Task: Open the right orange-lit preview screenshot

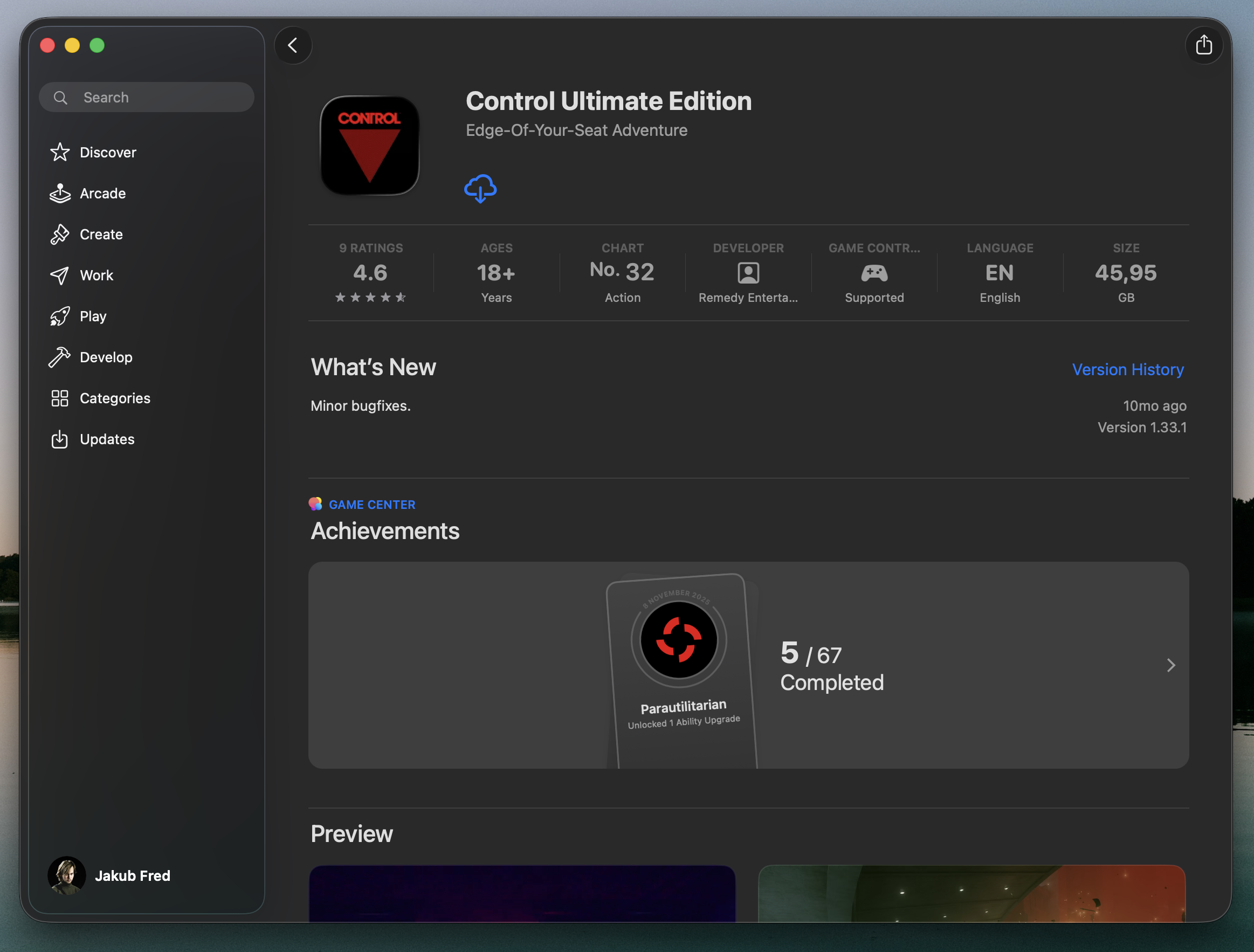Action: 971,894
